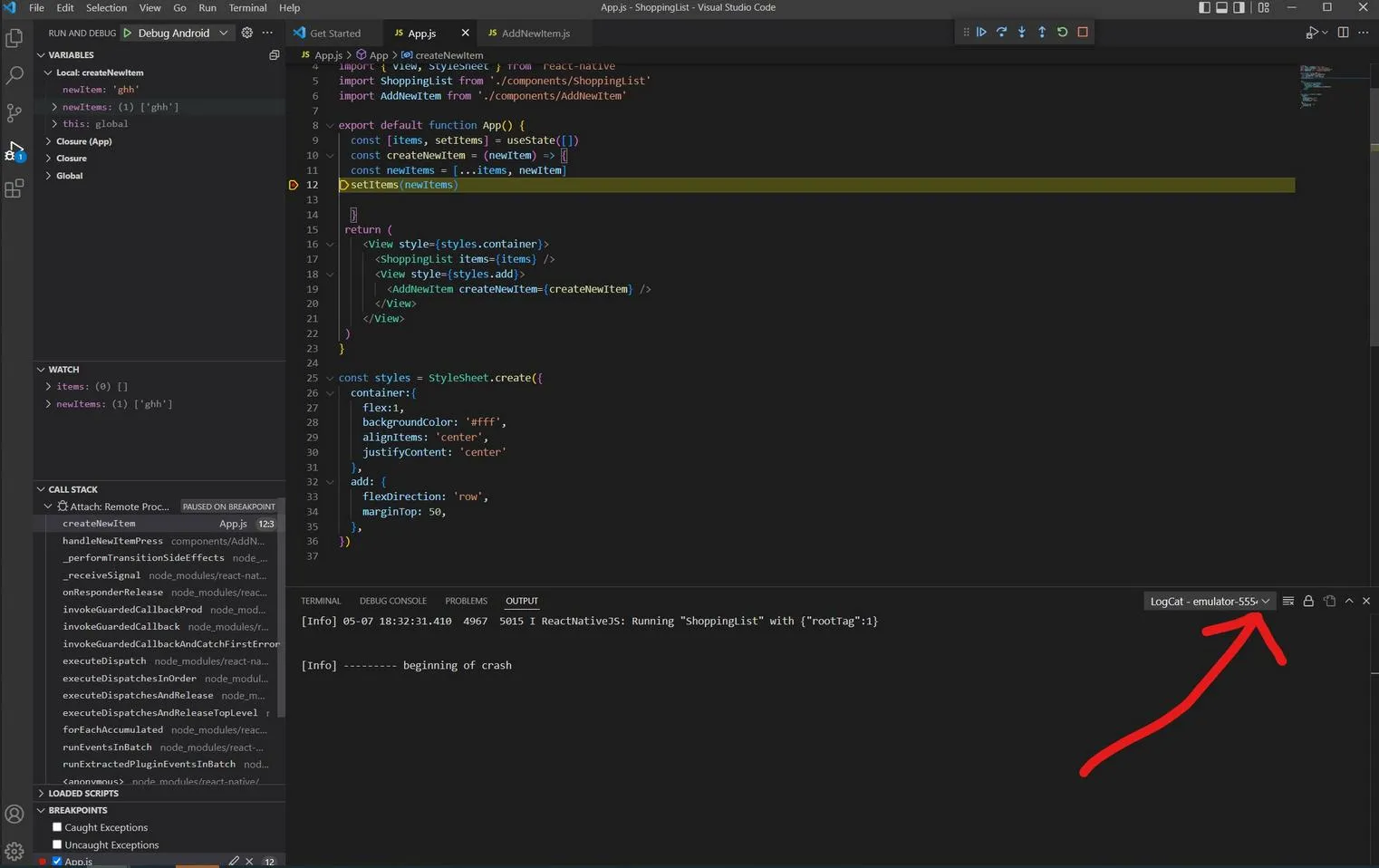The image size is (1379, 868).
Task: Click the debug Restart icon
Action: click(x=1062, y=33)
